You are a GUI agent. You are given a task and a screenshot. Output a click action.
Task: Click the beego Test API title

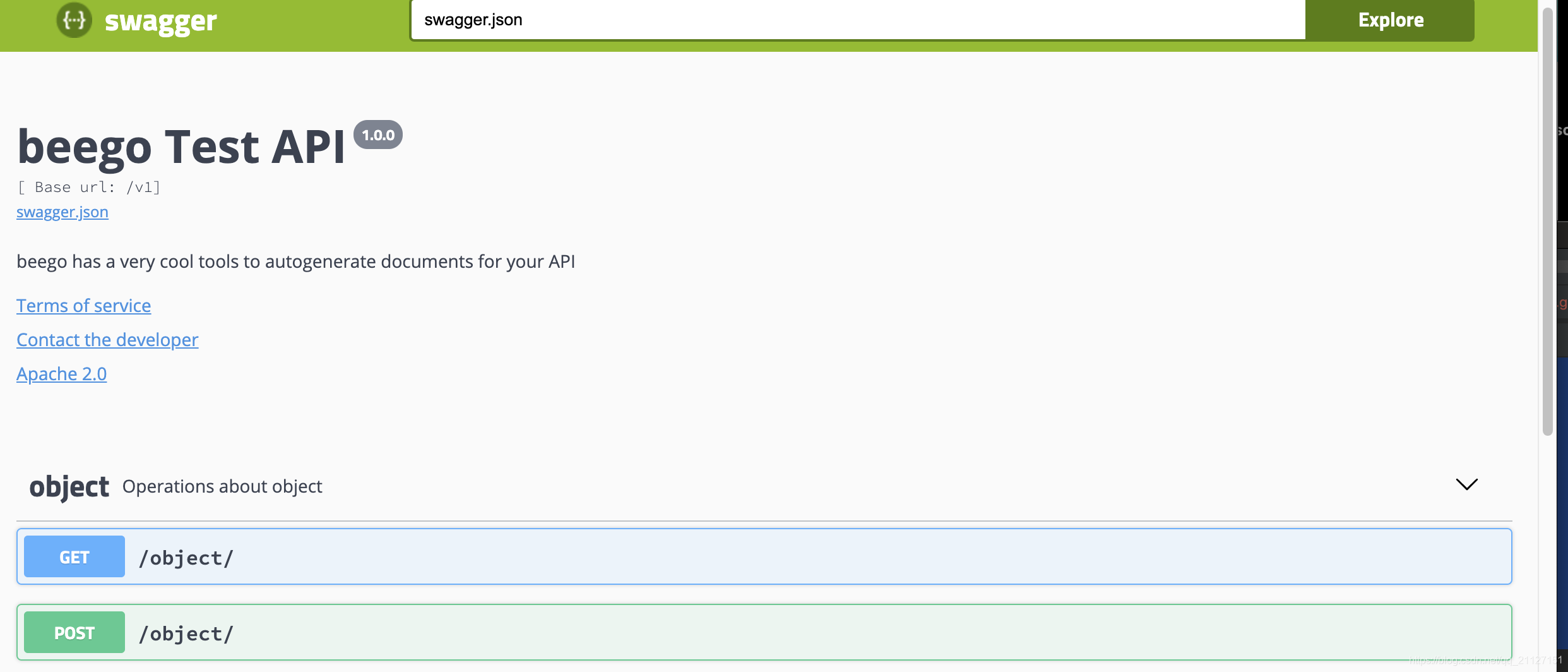182,147
